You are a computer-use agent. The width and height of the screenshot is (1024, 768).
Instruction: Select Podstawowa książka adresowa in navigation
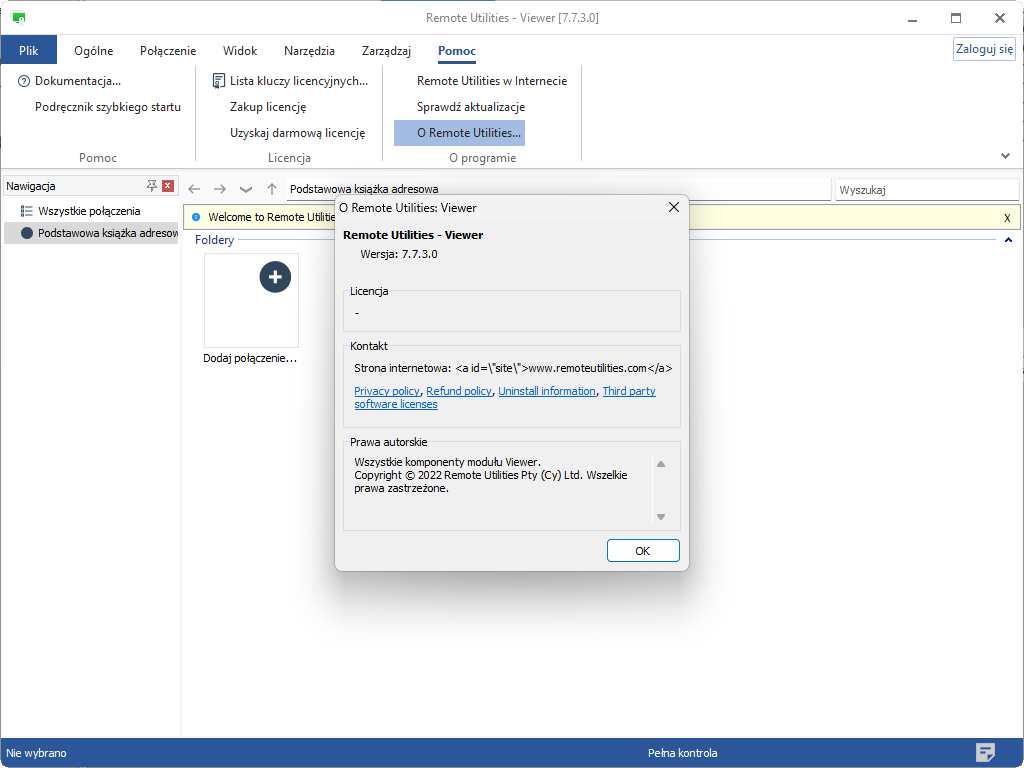pos(91,232)
